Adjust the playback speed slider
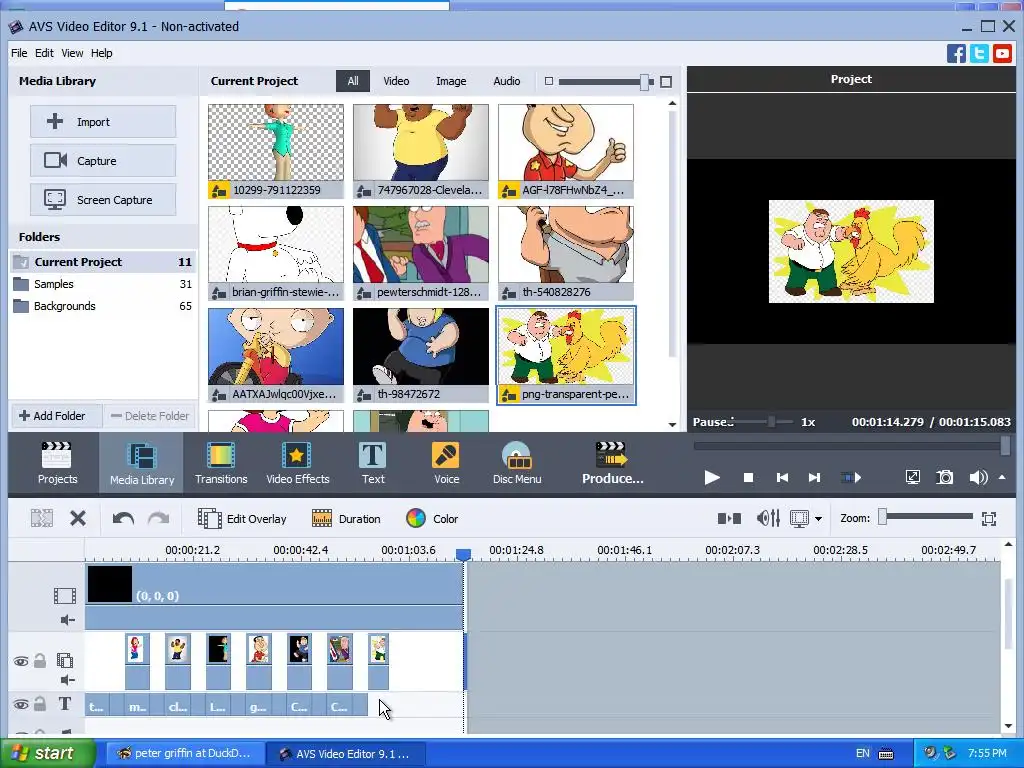 coord(771,422)
